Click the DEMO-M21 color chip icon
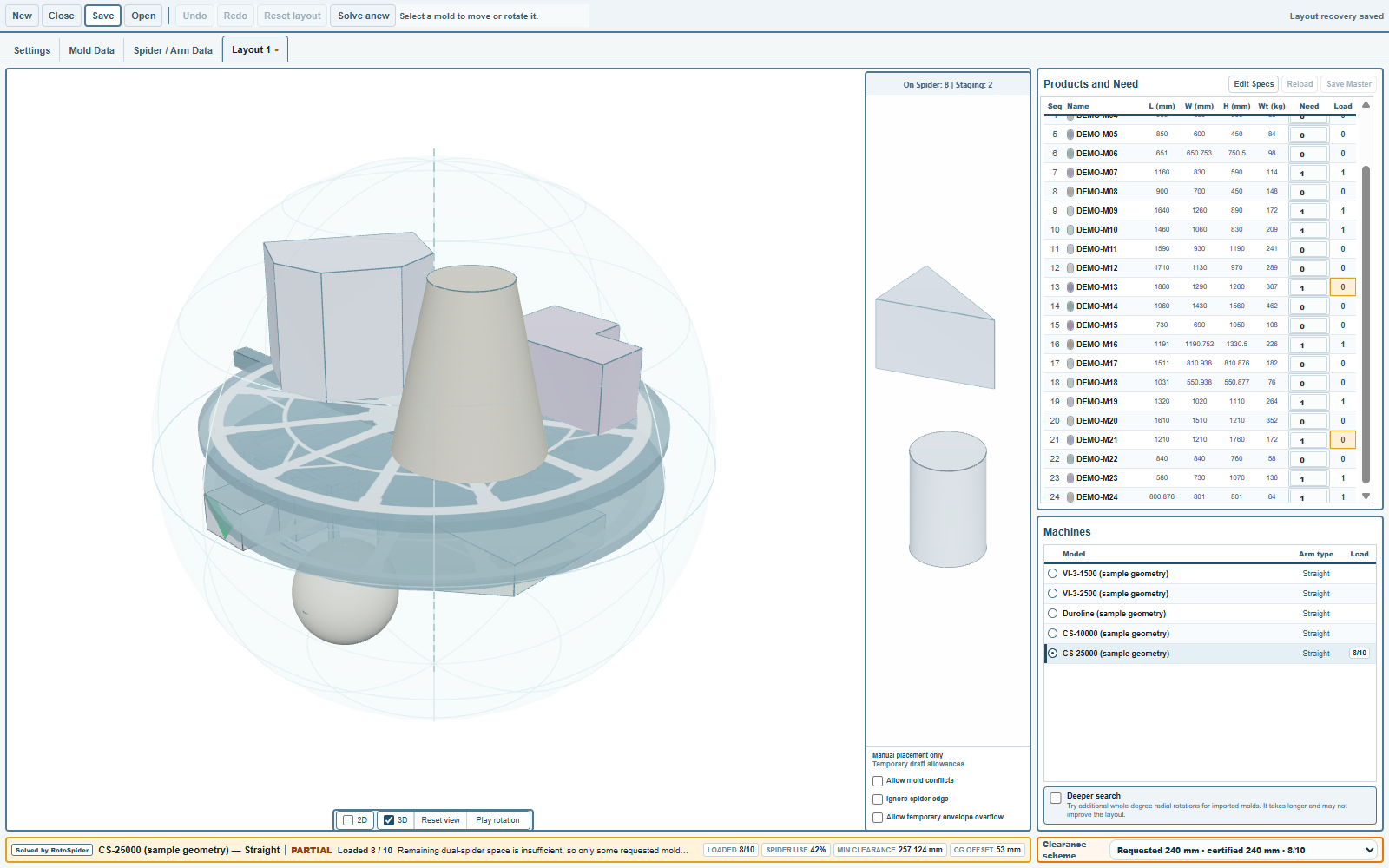Screen dimensions: 1389x868 pyautogui.click(x=1070, y=440)
